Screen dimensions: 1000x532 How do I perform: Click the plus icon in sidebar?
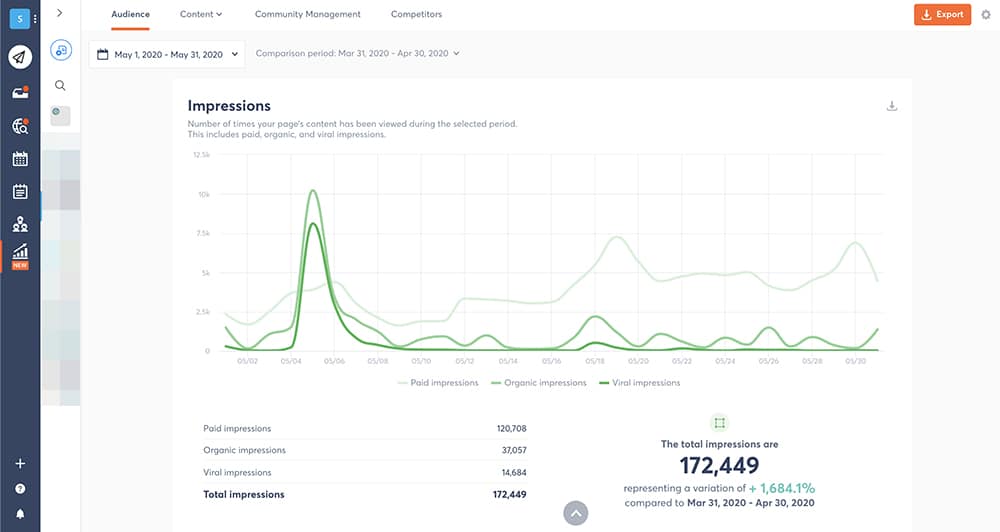point(20,464)
